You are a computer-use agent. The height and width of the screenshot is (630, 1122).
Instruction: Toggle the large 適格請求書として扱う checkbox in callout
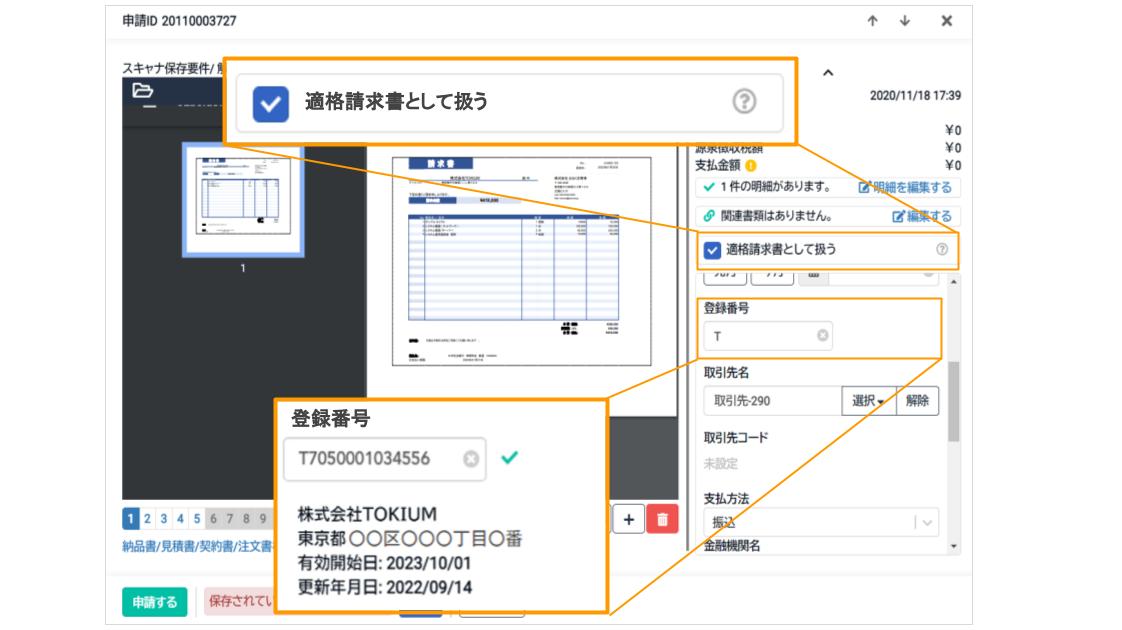270,102
